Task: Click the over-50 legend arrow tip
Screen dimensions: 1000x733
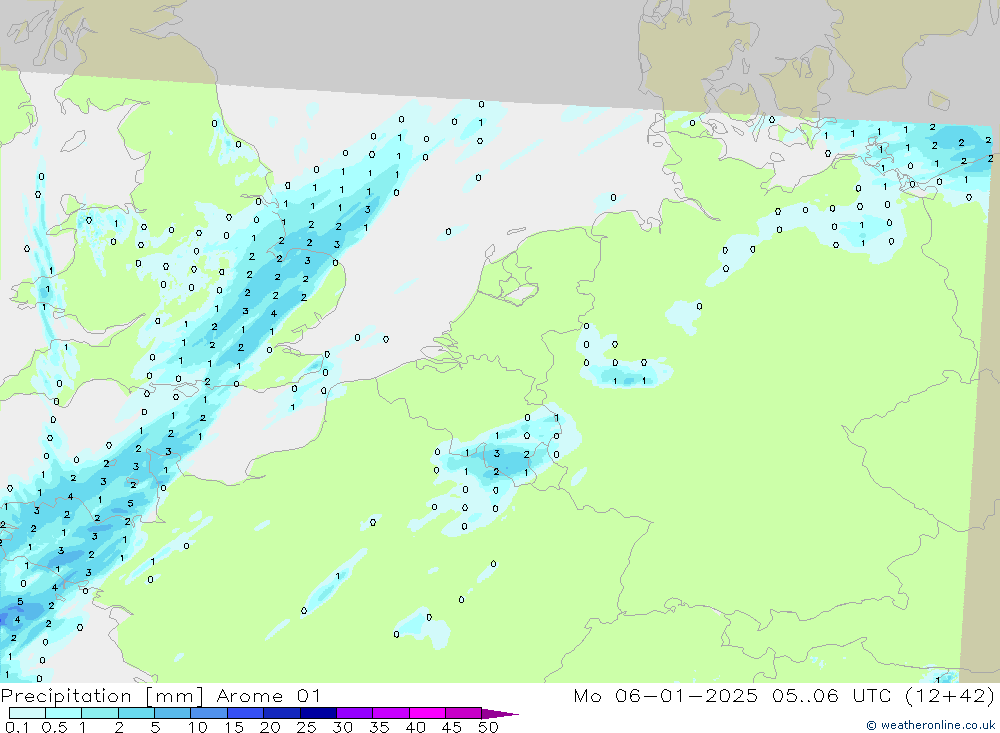Action: click(500, 713)
